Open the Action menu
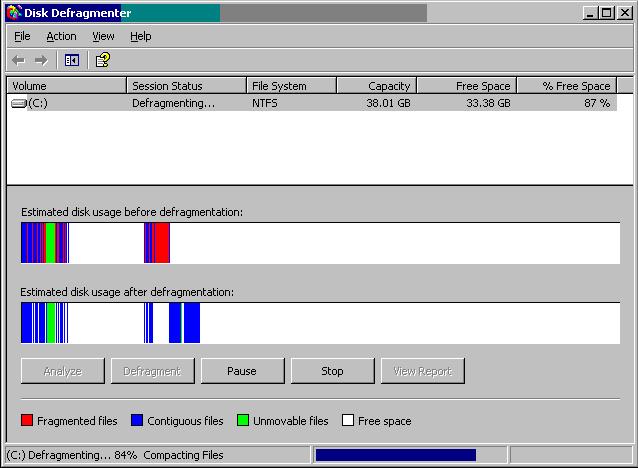Viewport: 638px width, 468px height. pos(61,36)
